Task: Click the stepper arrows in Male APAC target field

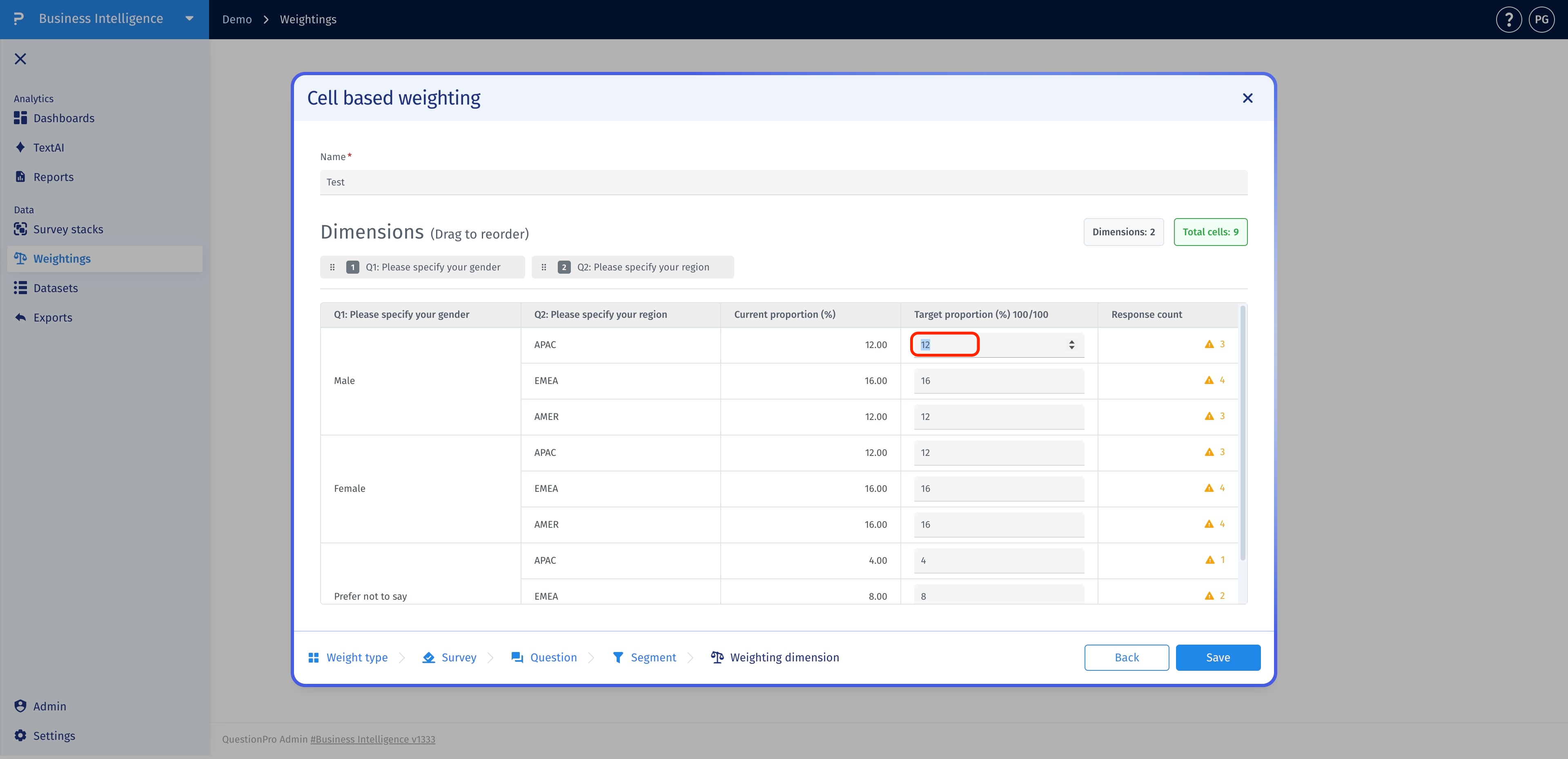Action: tap(1071, 345)
